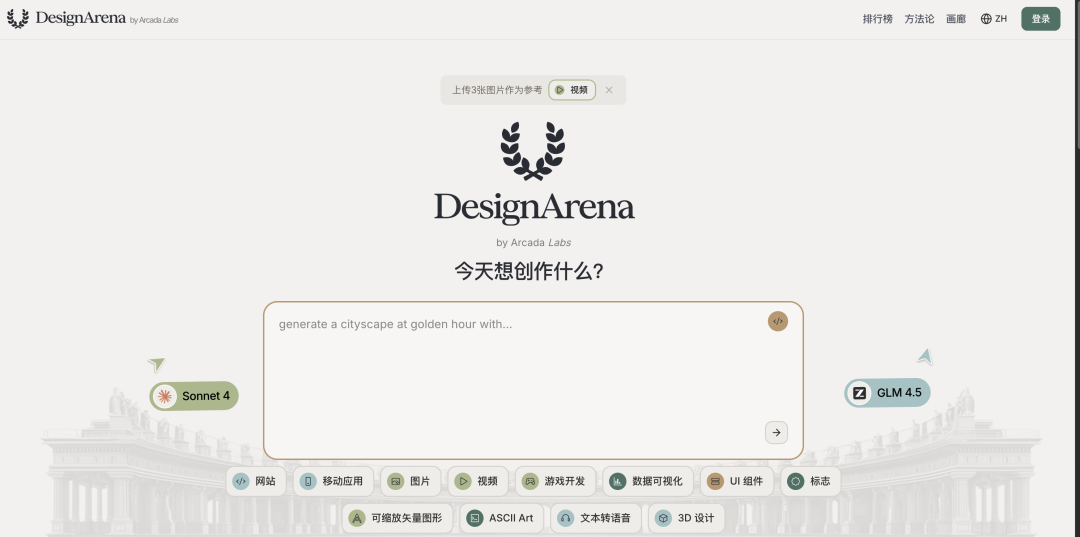Select the 数据可视化 data visualization category
The image size is (1080, 537).
[x=647, y=481]
